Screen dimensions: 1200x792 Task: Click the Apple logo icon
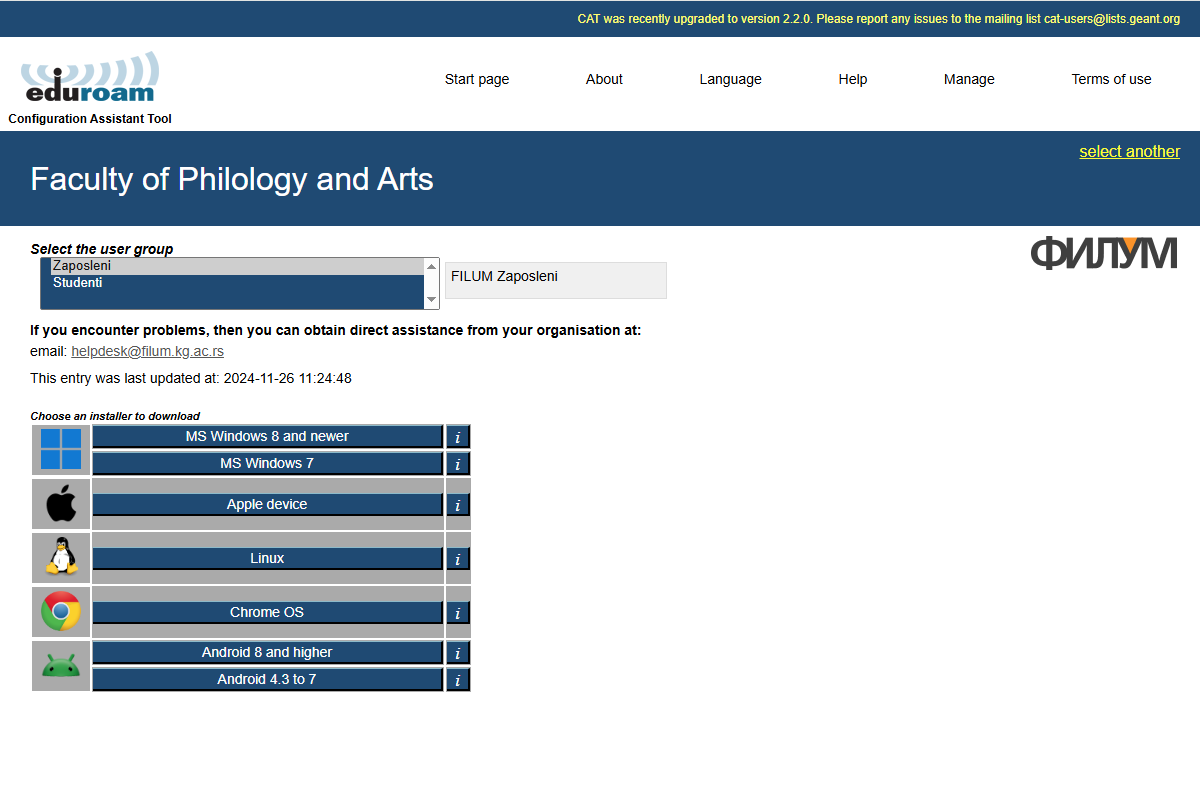pyautogui.click(x=61, y=504)
